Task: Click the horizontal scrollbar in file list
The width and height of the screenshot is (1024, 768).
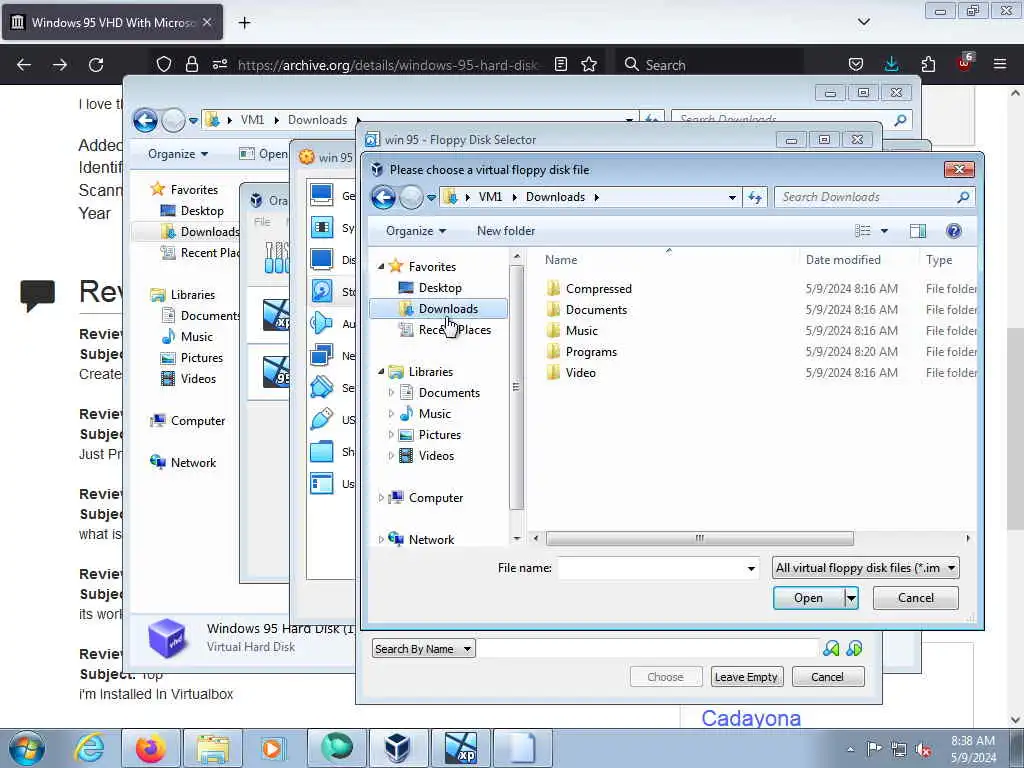Action: point(699,538)
